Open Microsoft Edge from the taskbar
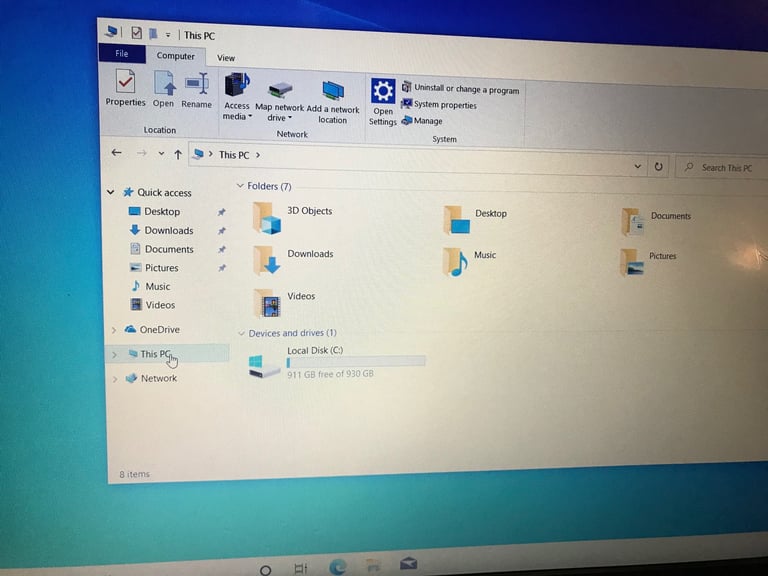Image resolution: width=768 pixels, height=576 pixels. [337, 567]
